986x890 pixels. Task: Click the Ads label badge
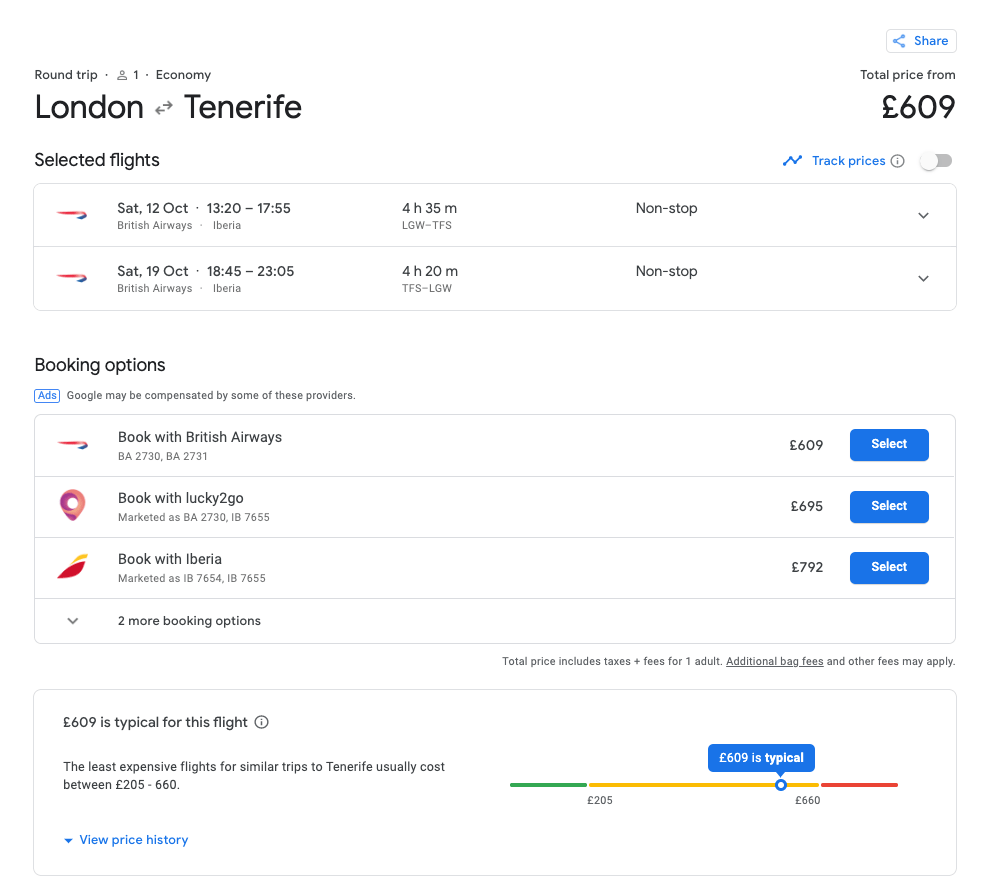[47, 395]
